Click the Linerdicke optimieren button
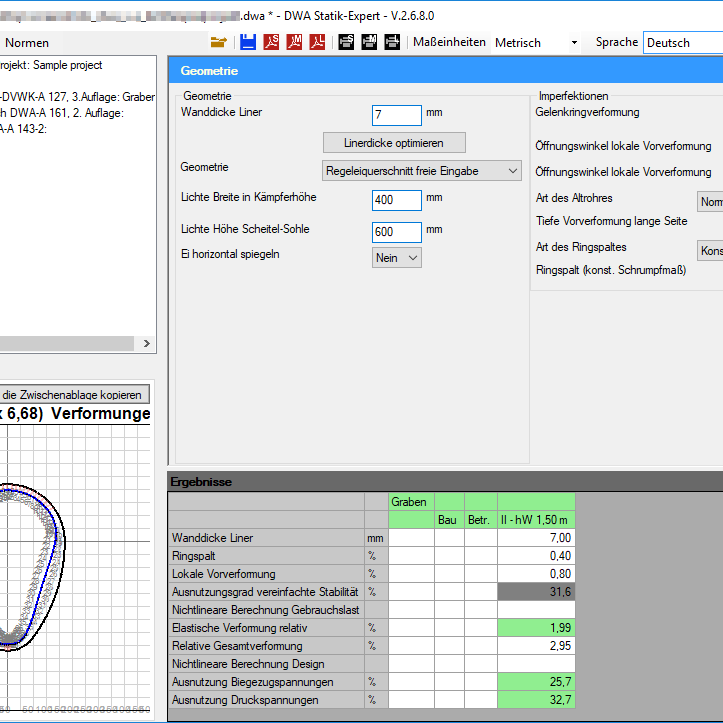This screenshot has height=723, width=723. tap(394, 142)
